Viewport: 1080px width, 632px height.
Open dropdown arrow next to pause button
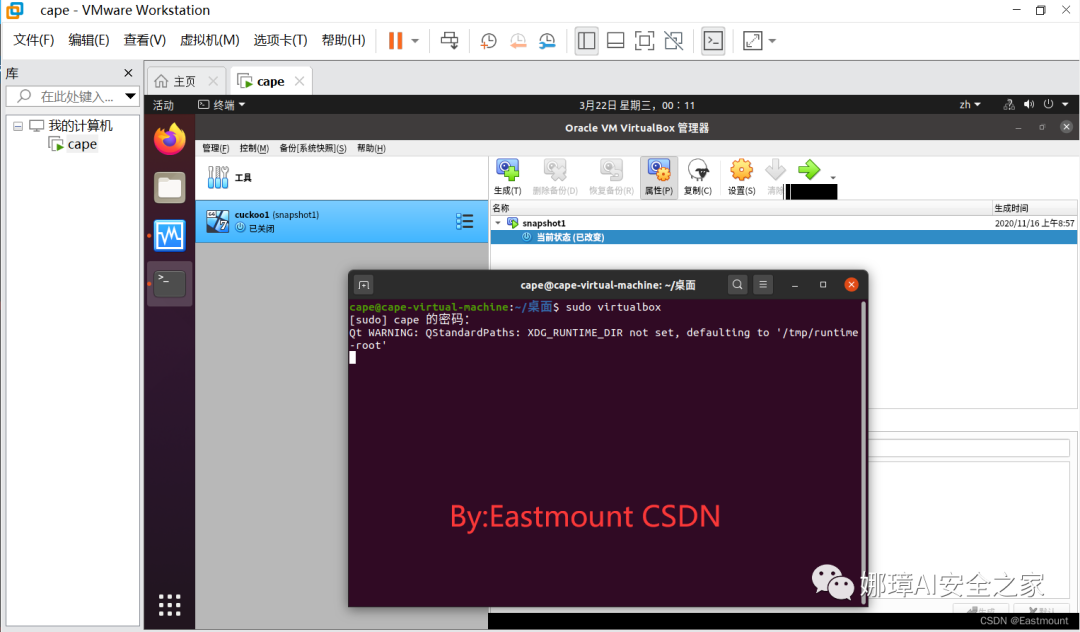(x=415, y=41)
